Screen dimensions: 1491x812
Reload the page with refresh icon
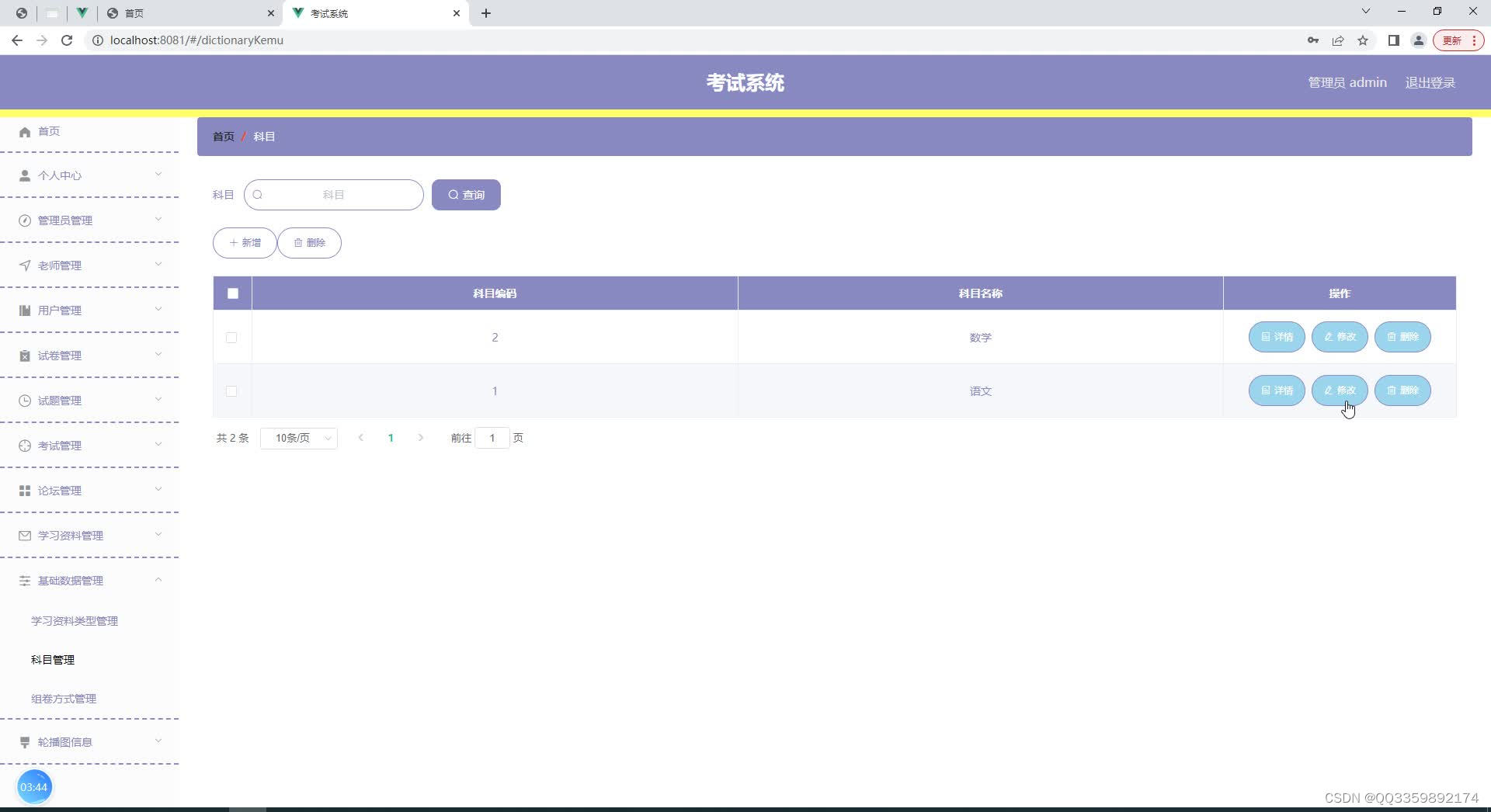click(x=67, y=40)
